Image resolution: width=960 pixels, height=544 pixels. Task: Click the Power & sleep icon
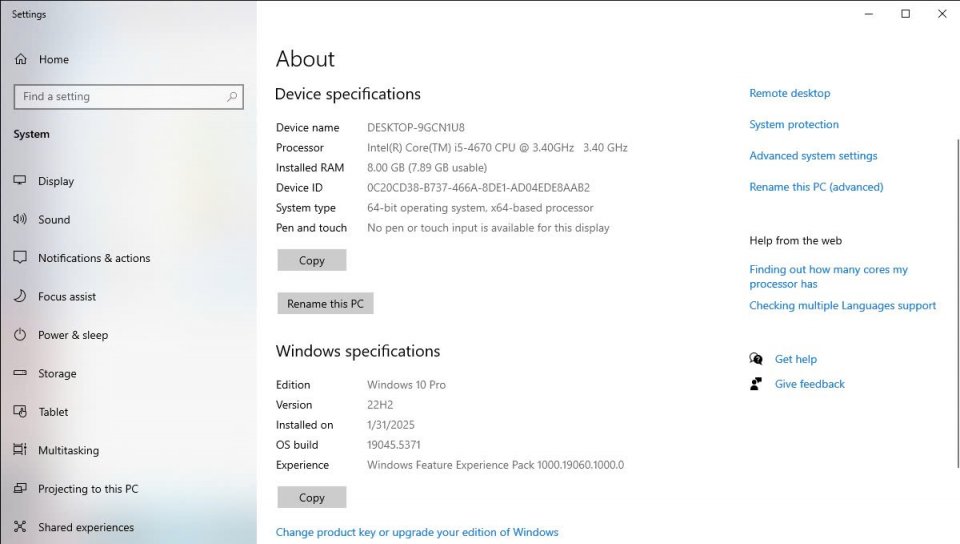pyautogui.click(x=20, y=335)
